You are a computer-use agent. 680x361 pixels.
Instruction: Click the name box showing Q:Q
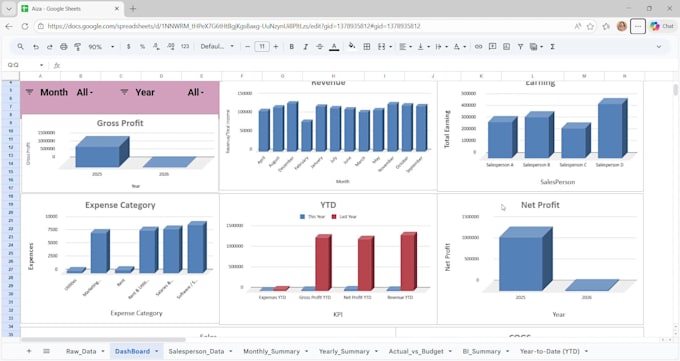point(22,65)
